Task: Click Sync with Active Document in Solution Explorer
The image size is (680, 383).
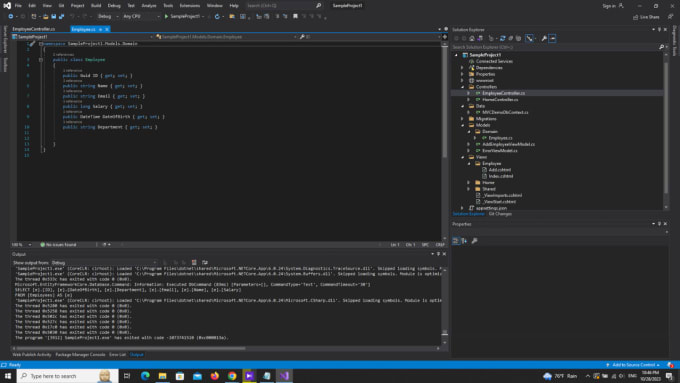Action: [502, 39]
